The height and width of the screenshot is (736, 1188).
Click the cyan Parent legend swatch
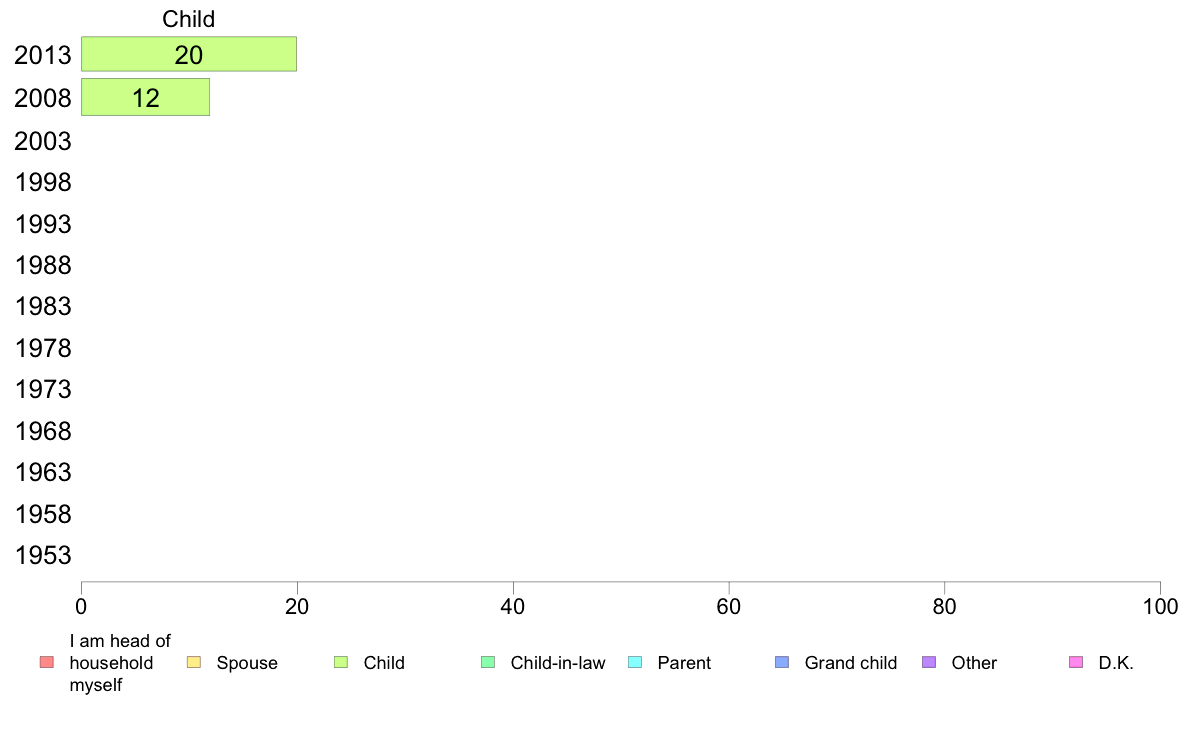(x=635, y=662)
